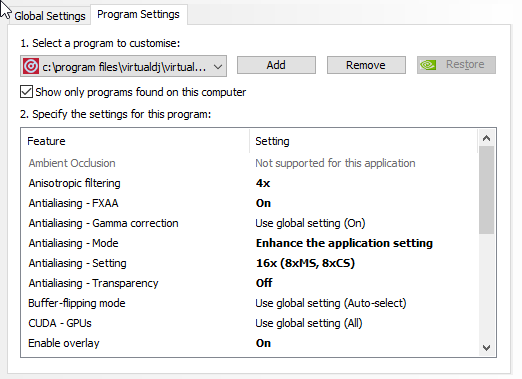Select Antialiasing - Gamma correction setting
Image resolution: width=522 pixels, height=379 pixels.
coord(310,223)
